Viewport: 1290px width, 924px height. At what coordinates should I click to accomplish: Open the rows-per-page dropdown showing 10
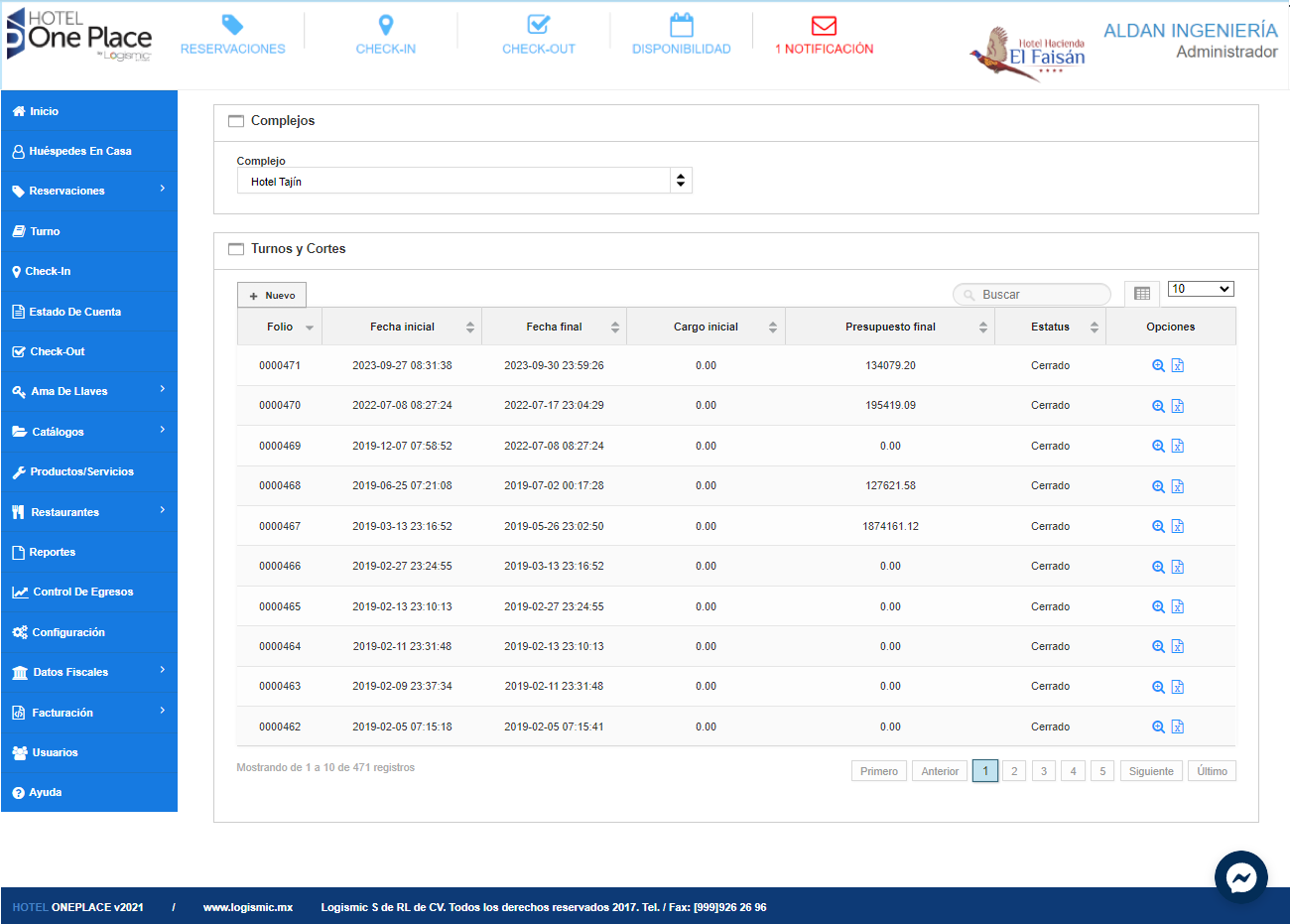[1200, 289]
